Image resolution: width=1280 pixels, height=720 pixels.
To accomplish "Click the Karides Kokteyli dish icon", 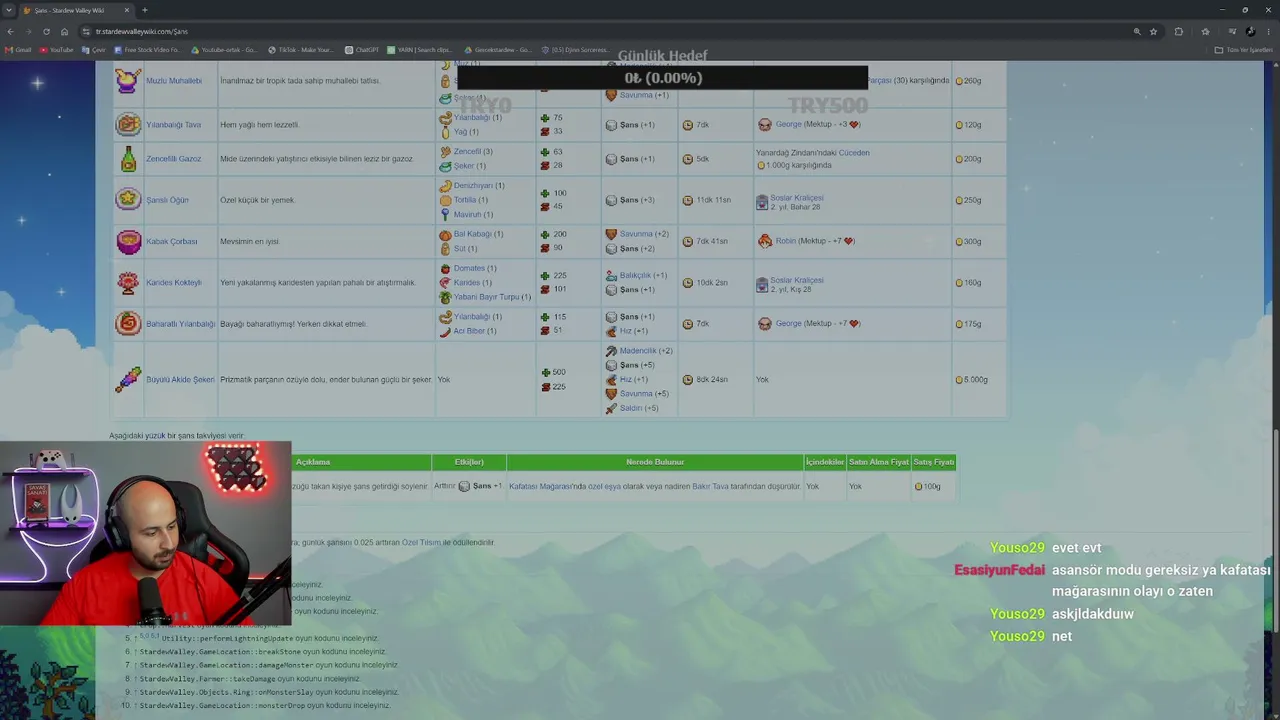I will tap(128, 282).
